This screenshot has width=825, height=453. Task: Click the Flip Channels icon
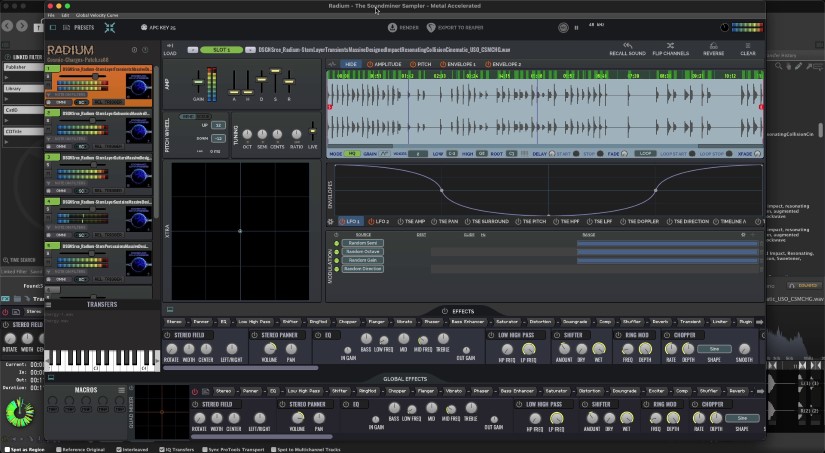pyautogui.click(x=669, y=46)
